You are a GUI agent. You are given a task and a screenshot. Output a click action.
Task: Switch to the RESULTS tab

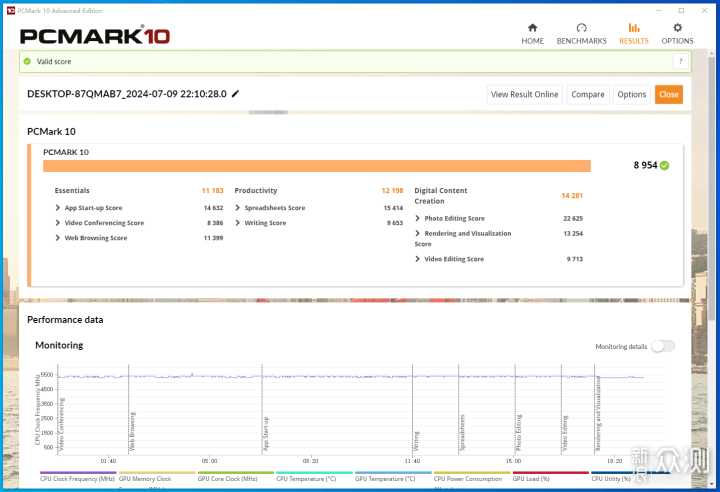tap(634, 34)
